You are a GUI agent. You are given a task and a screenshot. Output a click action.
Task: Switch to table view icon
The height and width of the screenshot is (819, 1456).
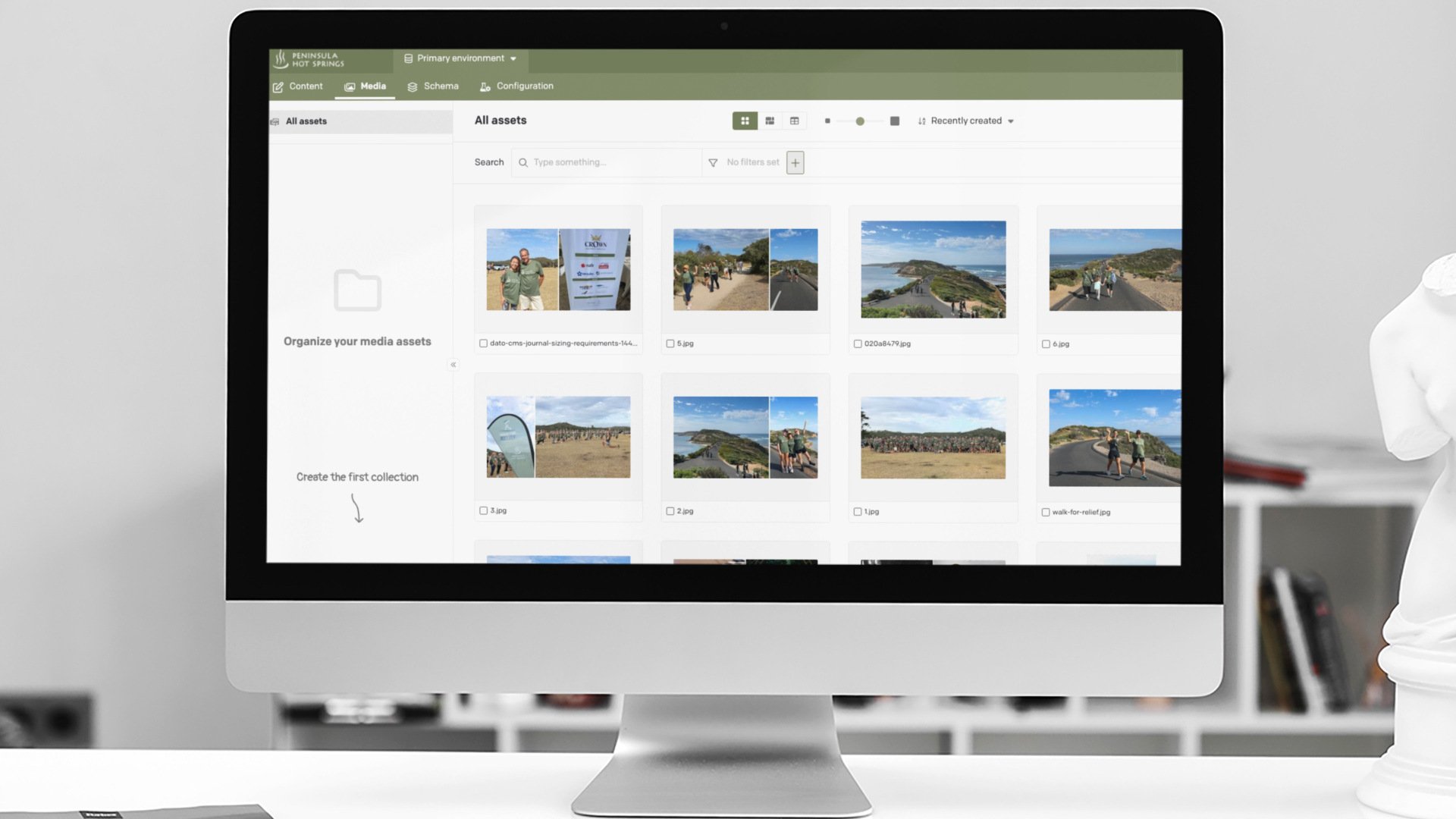794,121
